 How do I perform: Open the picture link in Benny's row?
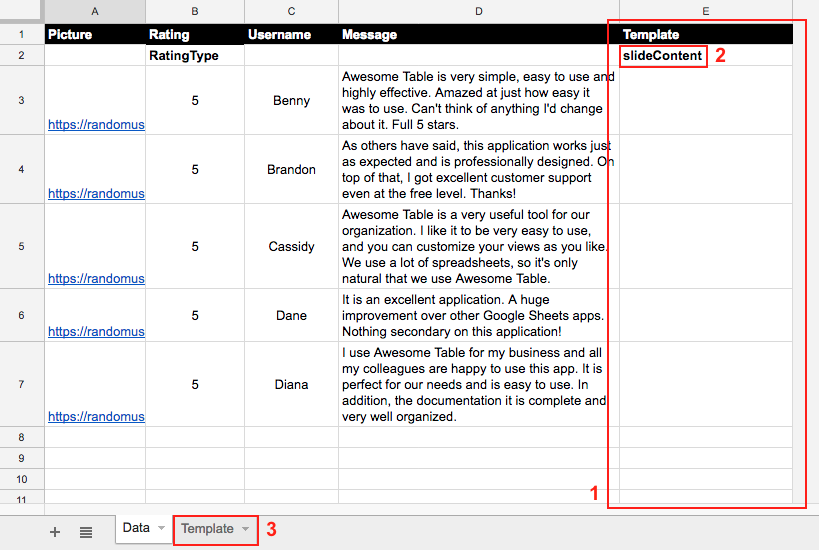(x=96, y=125)
